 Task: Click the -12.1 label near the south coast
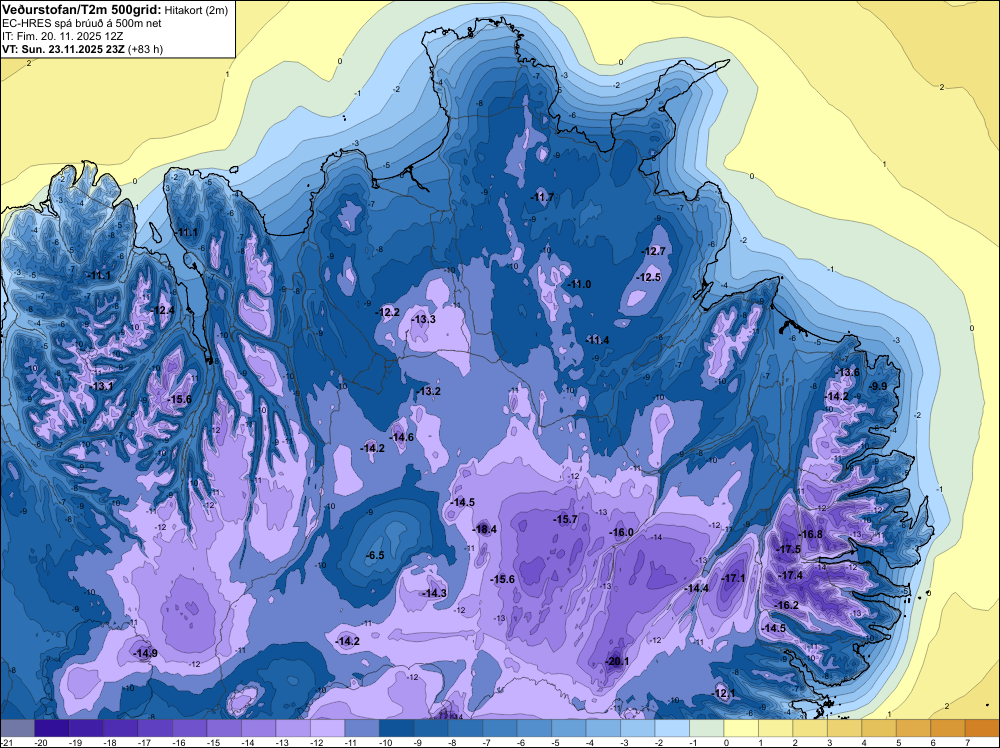pyautogui.click(x=724, y=693)
